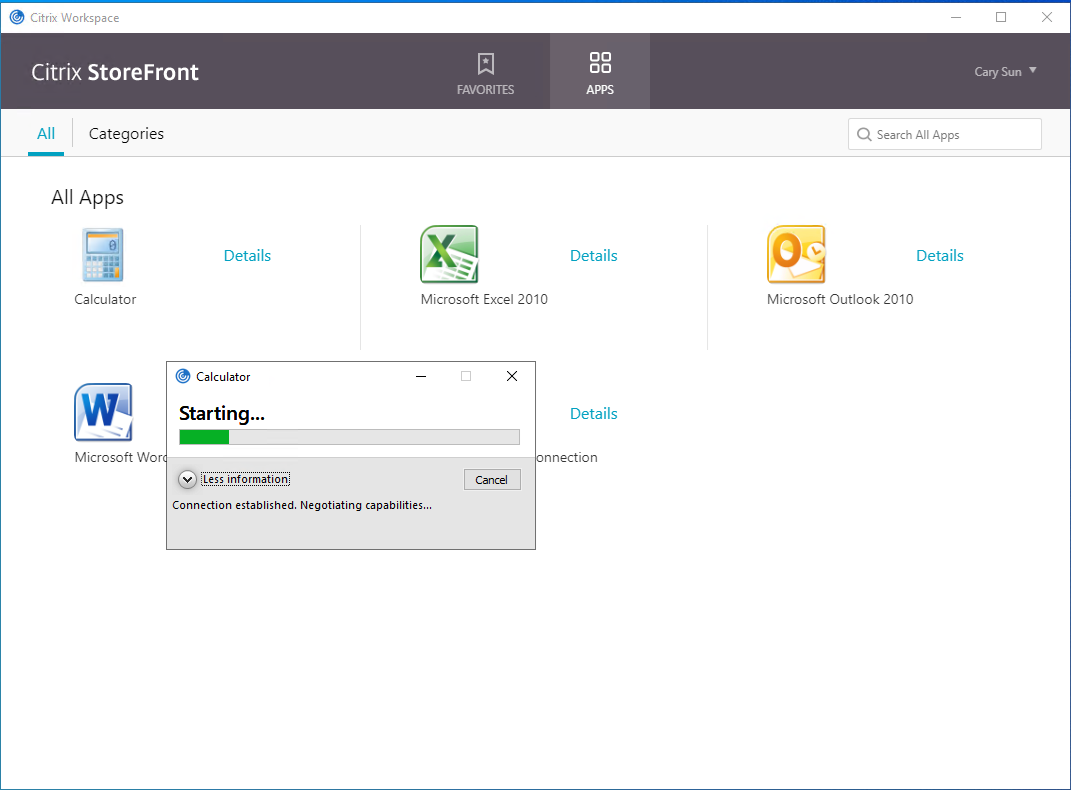
Task: Close the Calculator starting dialog
Action: (512, 376)
